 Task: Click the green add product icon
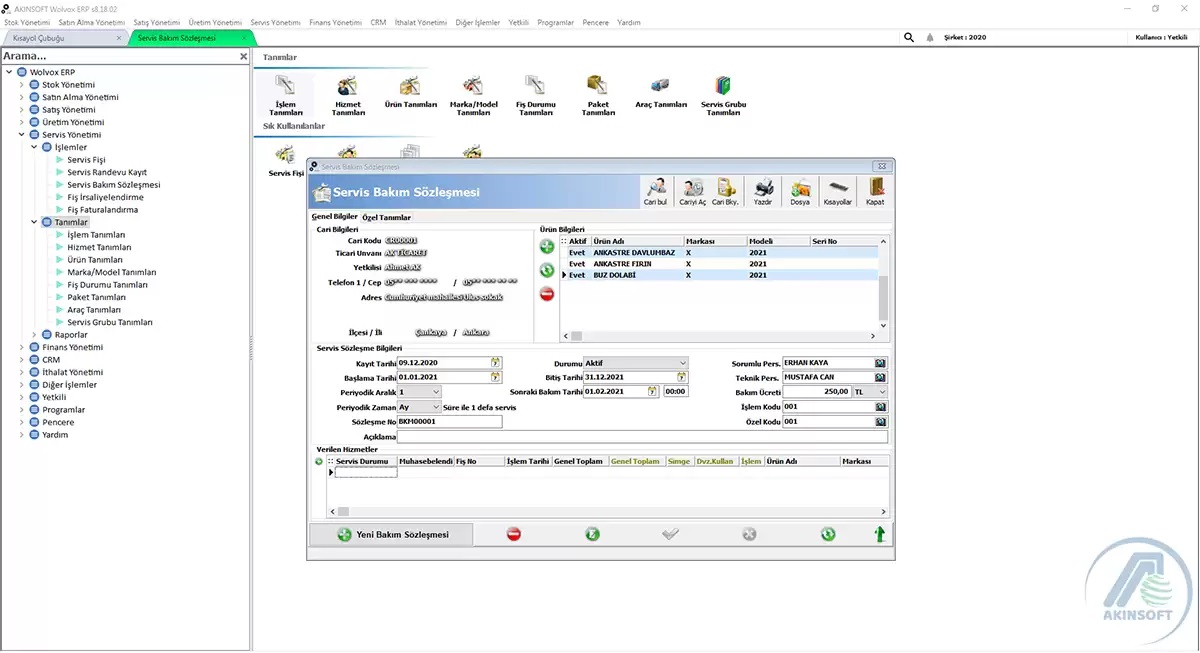(x=547, y=246)
